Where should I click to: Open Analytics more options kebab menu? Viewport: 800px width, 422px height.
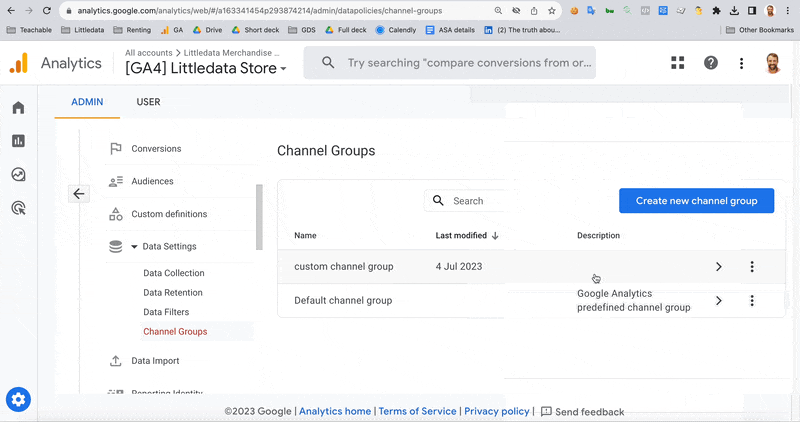(741, 63)
